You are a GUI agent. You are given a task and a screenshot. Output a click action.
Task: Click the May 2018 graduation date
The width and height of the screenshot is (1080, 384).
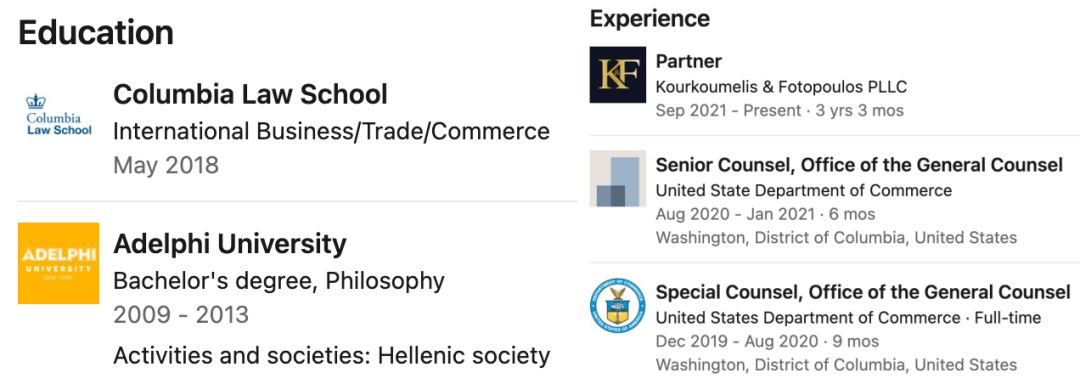tap(166, 166)
